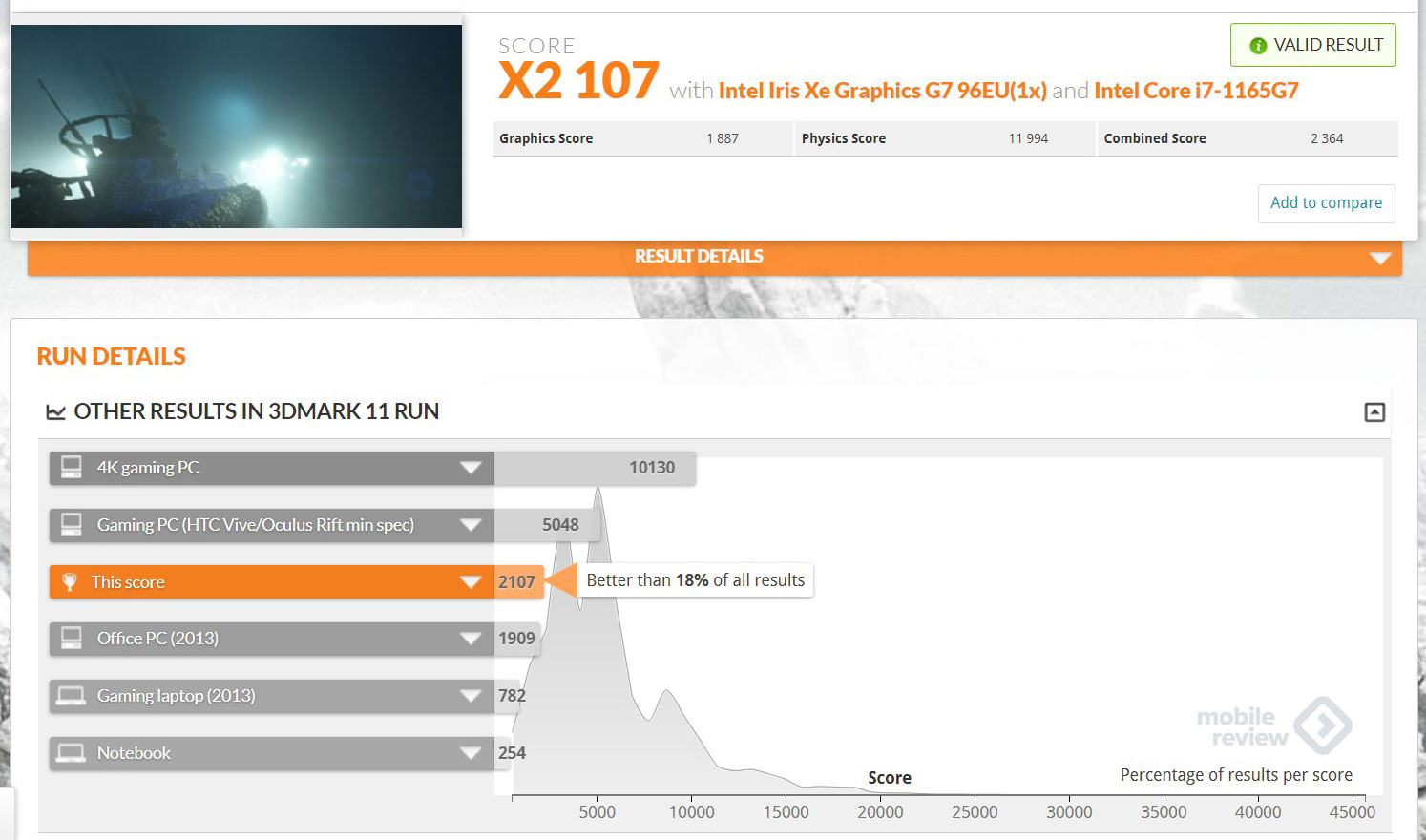
Task: Click the Physics Score value 11 994
Action: point(1028,138)
